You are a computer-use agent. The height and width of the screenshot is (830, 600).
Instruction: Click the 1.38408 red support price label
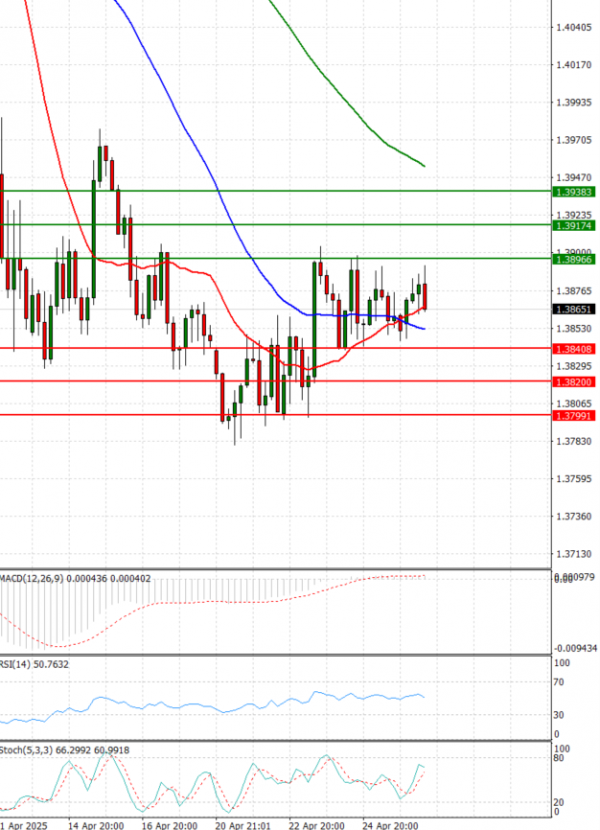[574, 349]
